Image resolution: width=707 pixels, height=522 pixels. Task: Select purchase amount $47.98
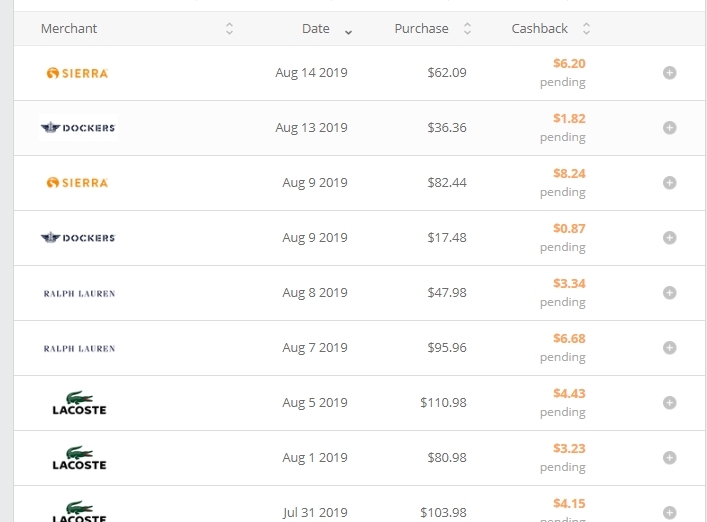pos(447,293)
